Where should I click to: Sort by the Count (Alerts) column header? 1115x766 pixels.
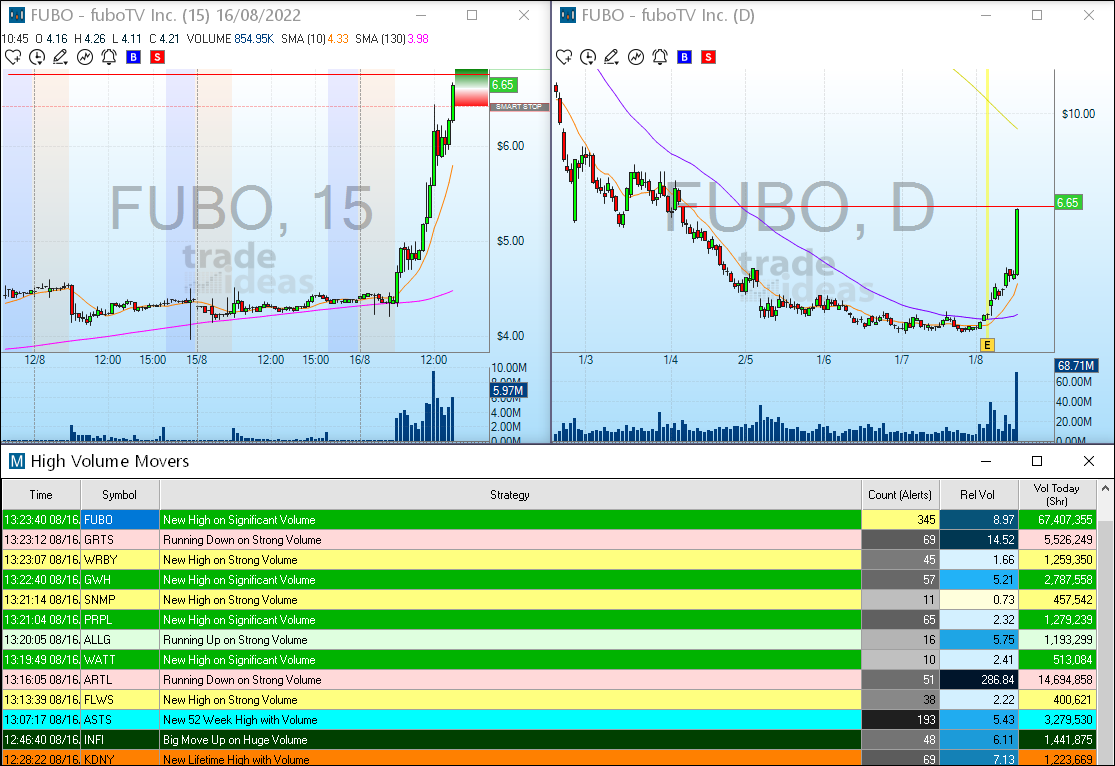tap(900, 495)
